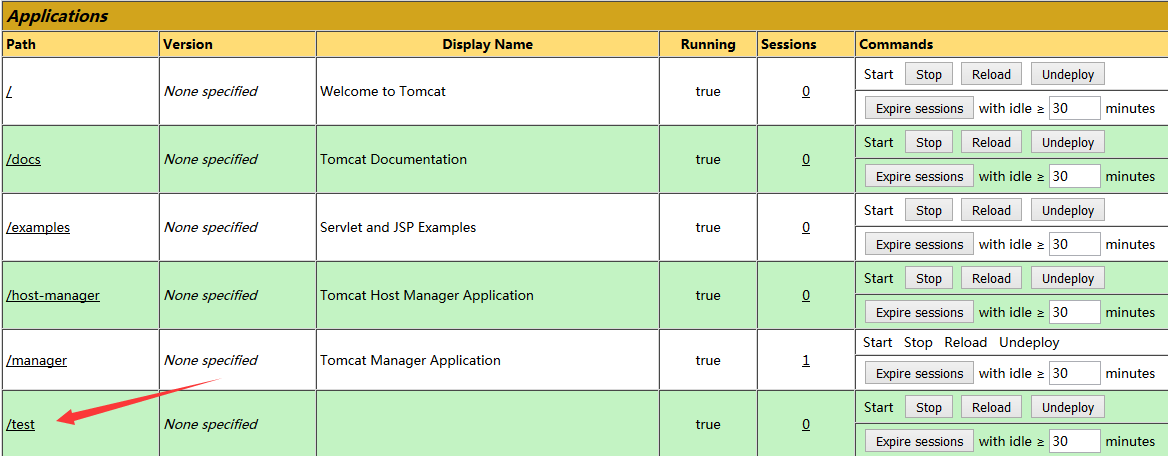Focus idle minutes field in /manager row
Viewport: 1168px width, 456px height.
click(x=1075, y=373)
